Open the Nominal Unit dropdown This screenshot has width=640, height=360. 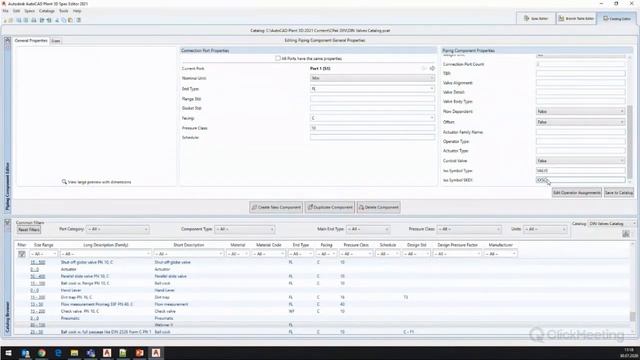click(372, 78)
